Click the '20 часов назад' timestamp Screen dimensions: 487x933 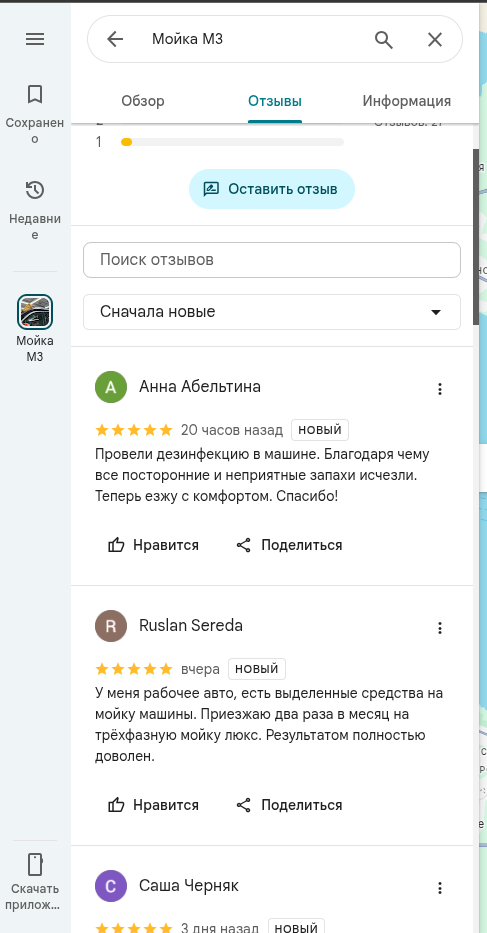click(232, 430)
